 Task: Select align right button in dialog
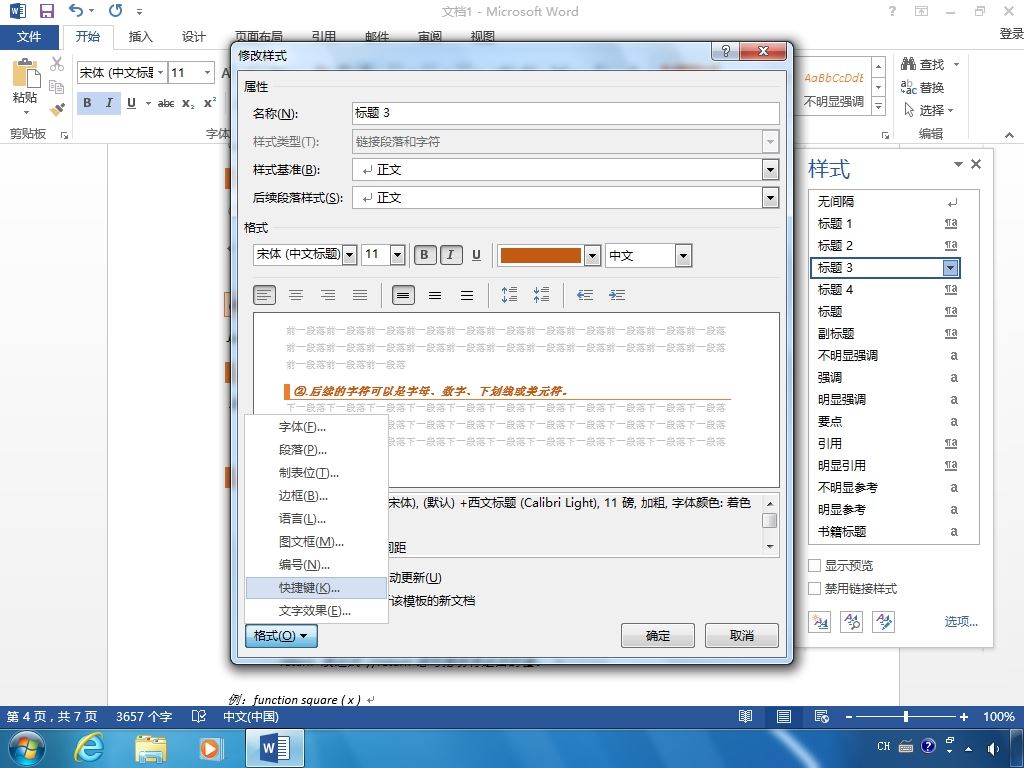pos(328,295)
